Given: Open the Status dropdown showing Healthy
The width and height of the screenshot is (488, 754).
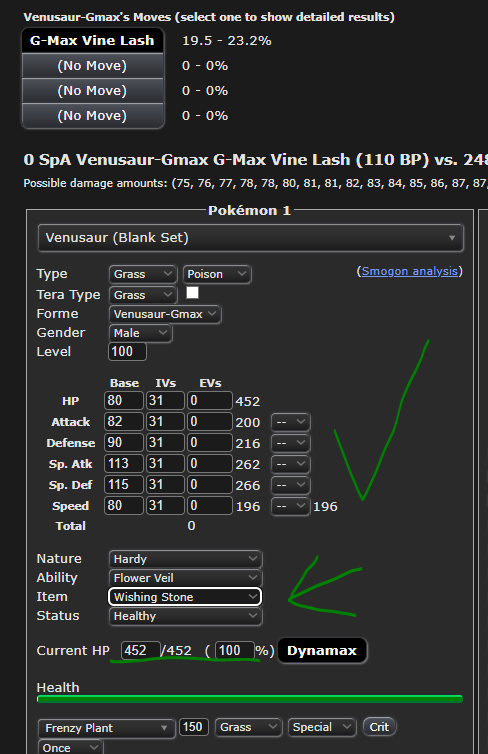Looking at the screenshot, I should tap(185, 616).
